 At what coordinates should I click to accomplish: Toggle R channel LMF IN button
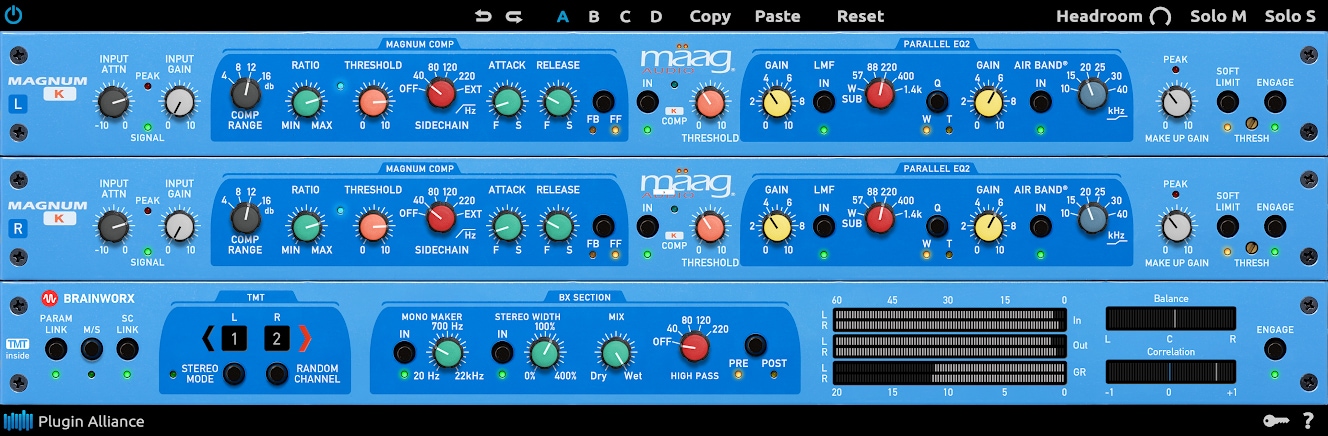pos(824,226)
